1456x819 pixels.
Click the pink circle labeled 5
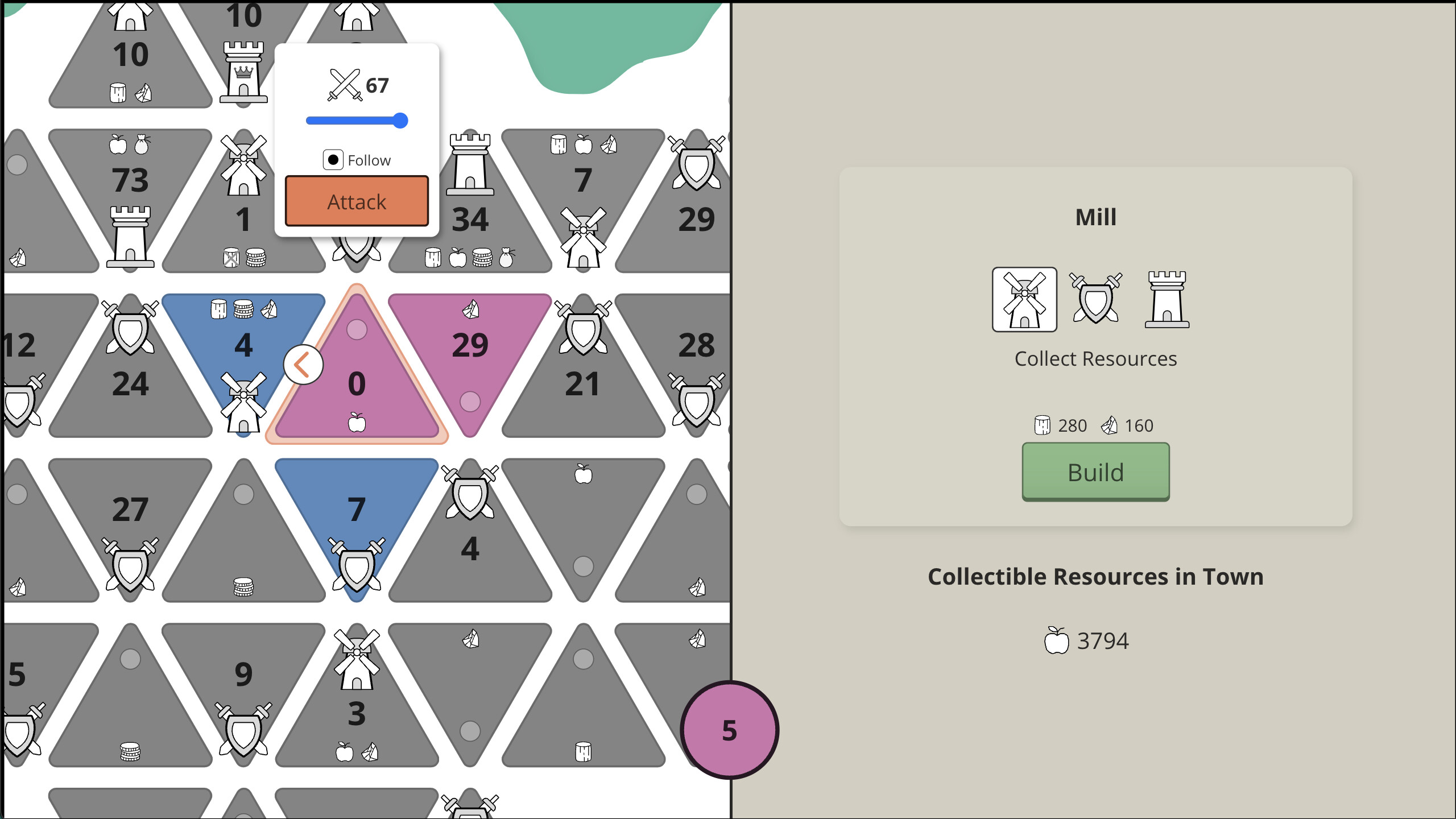tap(729, 731)
